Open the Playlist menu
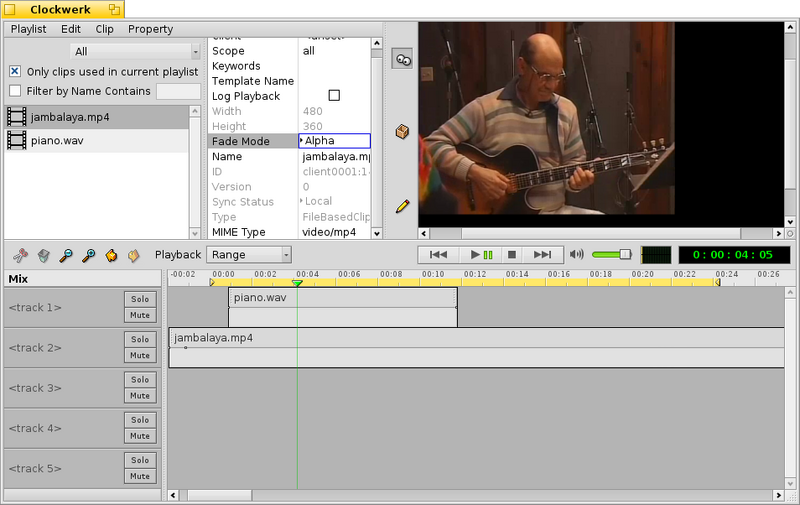The width and height of the screenshot is (800, 505). click(29, 29)
